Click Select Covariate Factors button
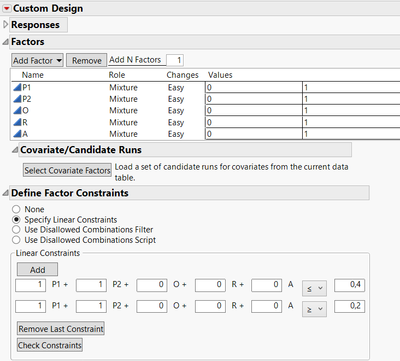Screen dimensions: 400x361 point(67,170)
